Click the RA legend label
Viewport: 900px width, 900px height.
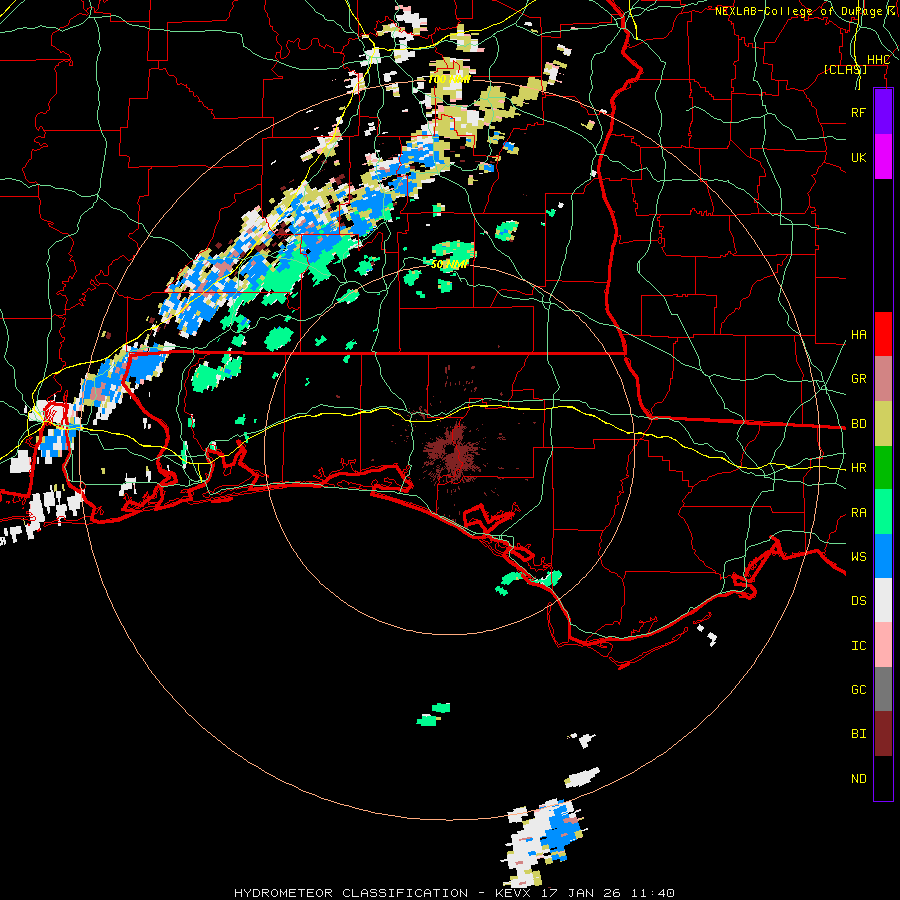(858, 513)
